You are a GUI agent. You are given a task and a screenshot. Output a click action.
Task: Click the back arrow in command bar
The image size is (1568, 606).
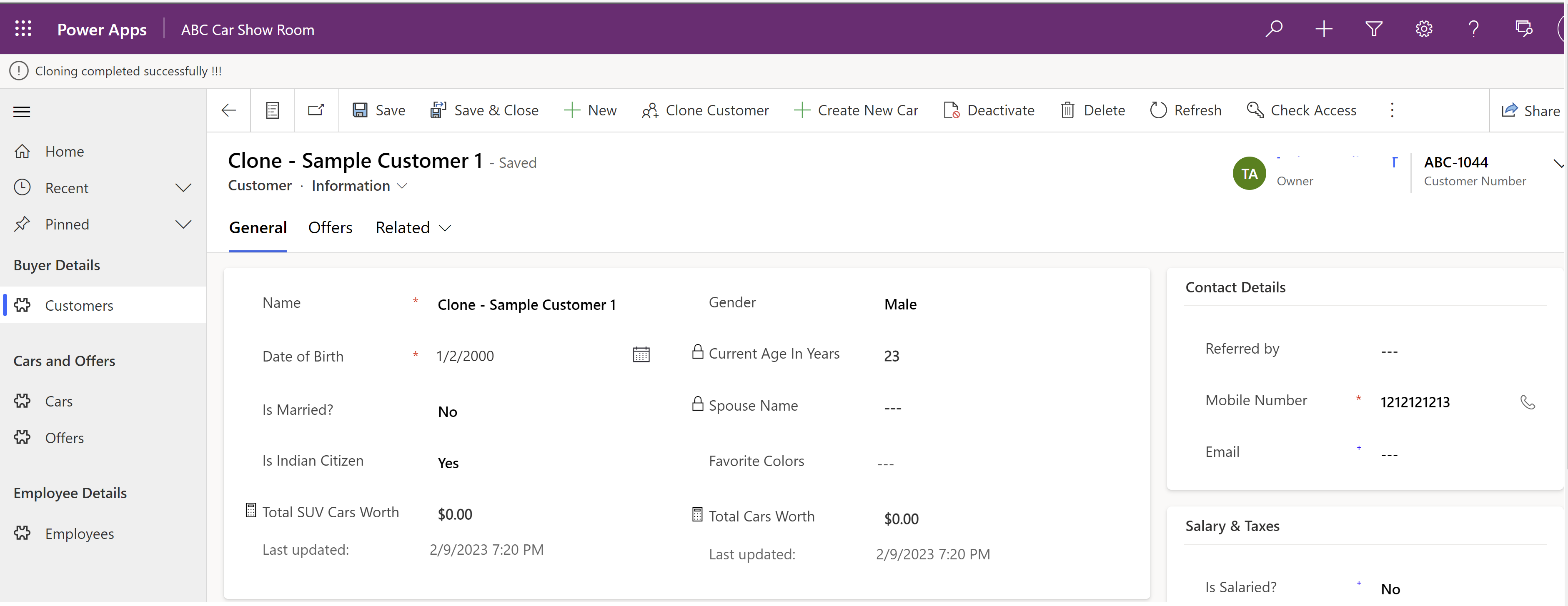click(x=228, y=110)
